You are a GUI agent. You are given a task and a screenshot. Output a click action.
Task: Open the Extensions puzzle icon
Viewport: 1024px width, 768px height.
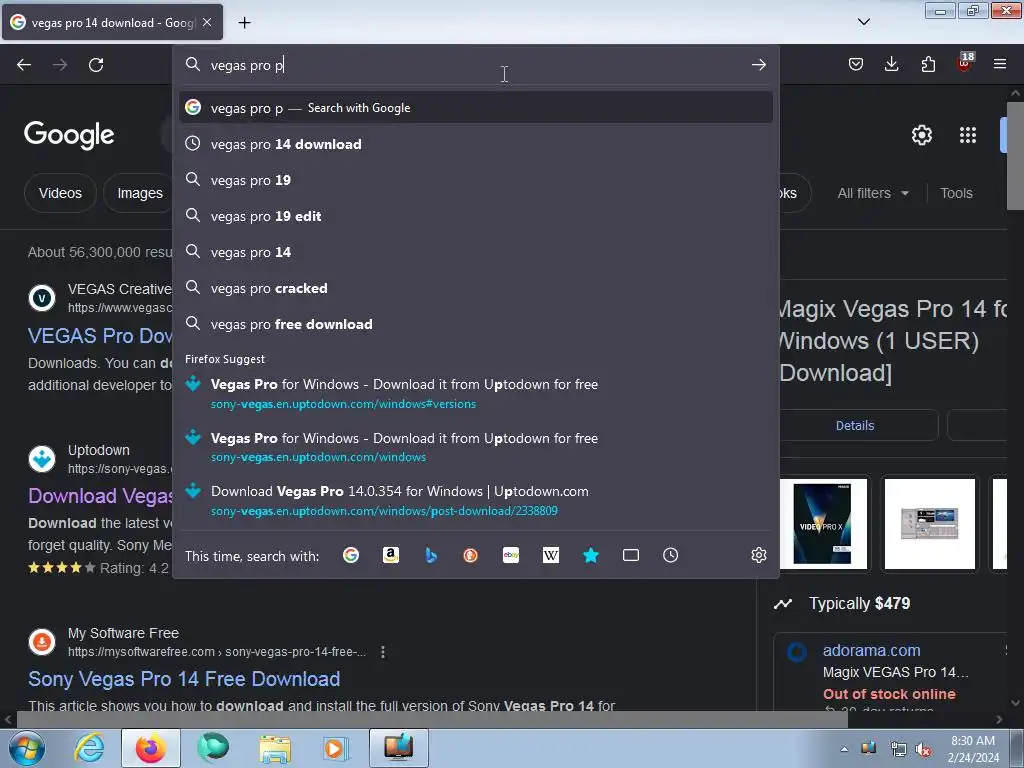pos(928,64)
